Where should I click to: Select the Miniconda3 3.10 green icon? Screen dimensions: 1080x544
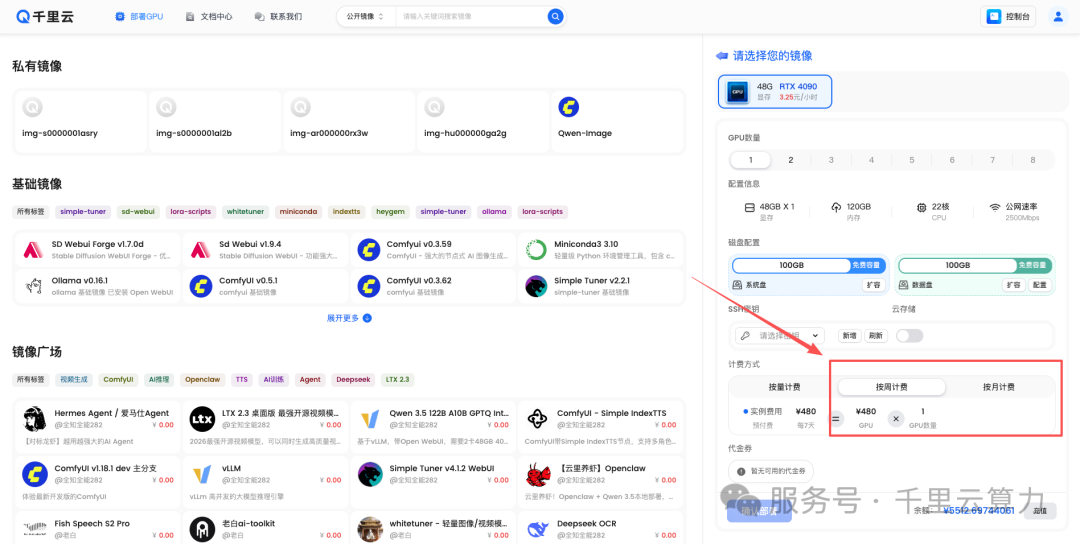536,249
